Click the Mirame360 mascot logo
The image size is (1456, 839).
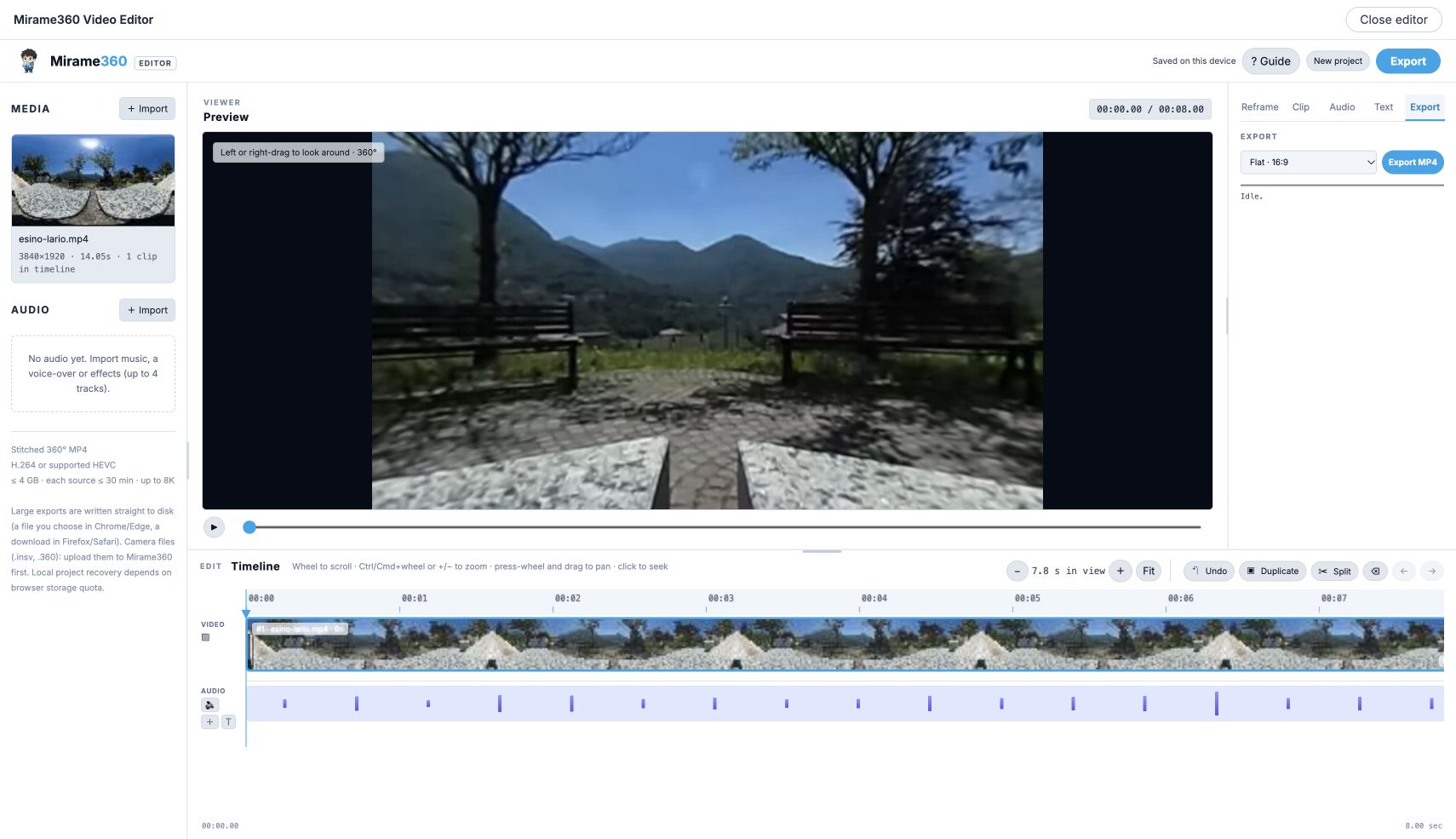pos(29,61)
